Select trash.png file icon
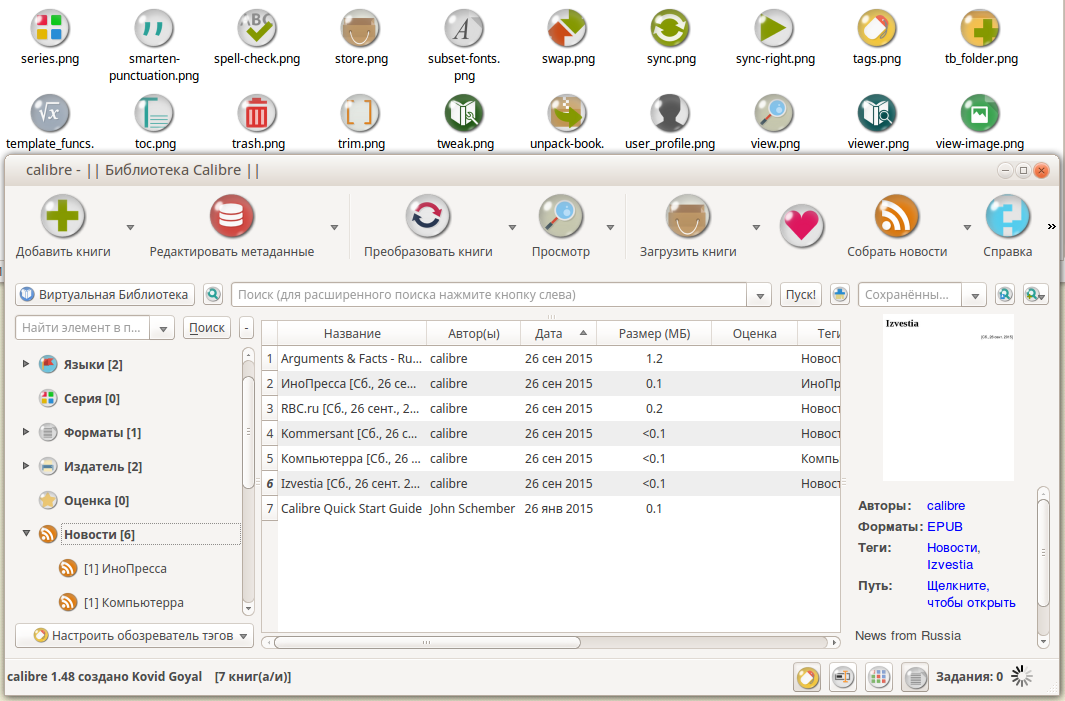The image size is (1065, 701). [257, 113]
